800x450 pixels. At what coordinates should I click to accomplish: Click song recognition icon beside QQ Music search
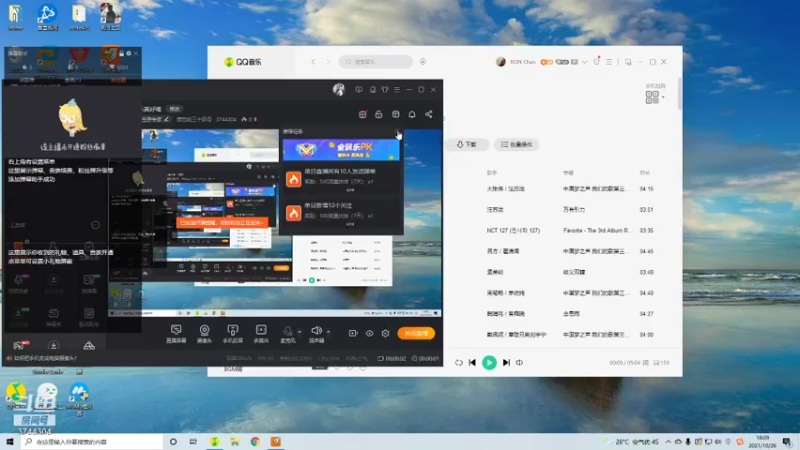click(x=423, y=62)
